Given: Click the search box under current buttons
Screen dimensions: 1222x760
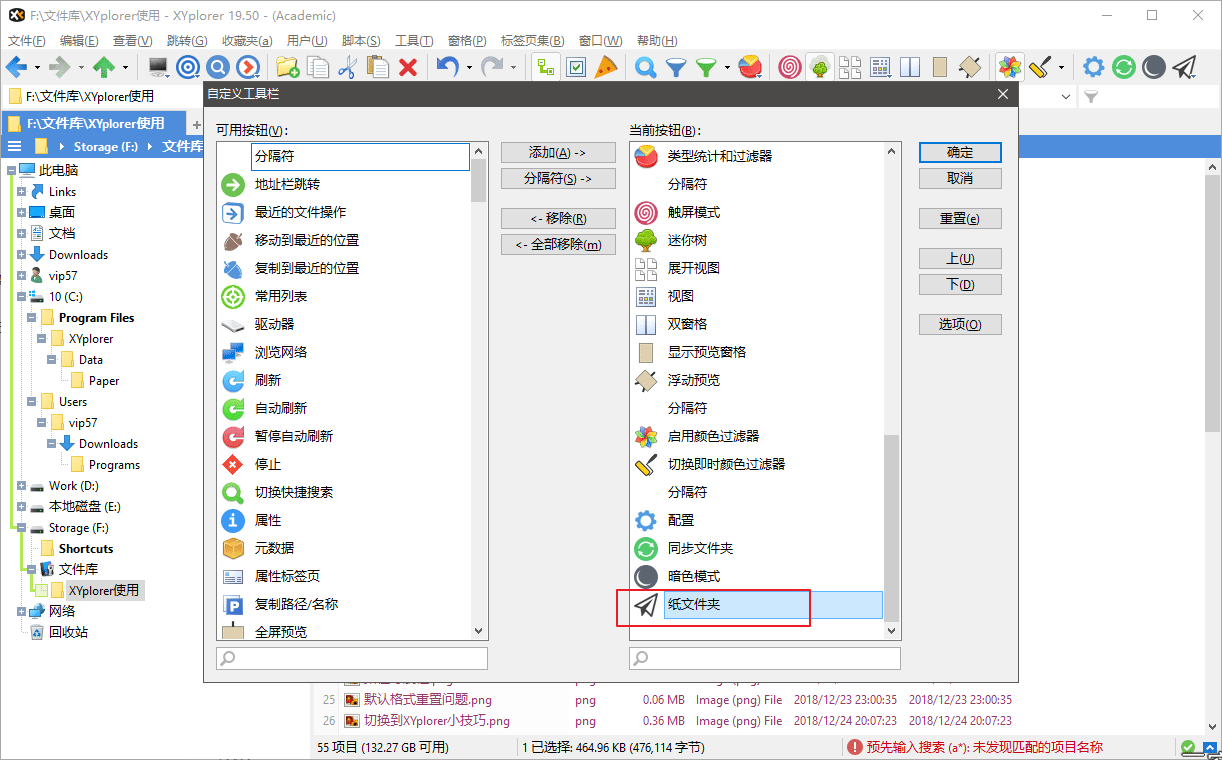Looking at the screenshot, I should [765, 658].
